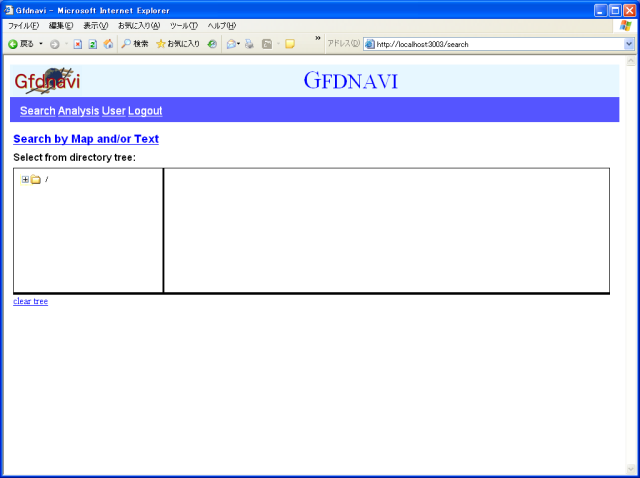Open the Favorites (お気に入り) toolbar button

coord(178,44)
